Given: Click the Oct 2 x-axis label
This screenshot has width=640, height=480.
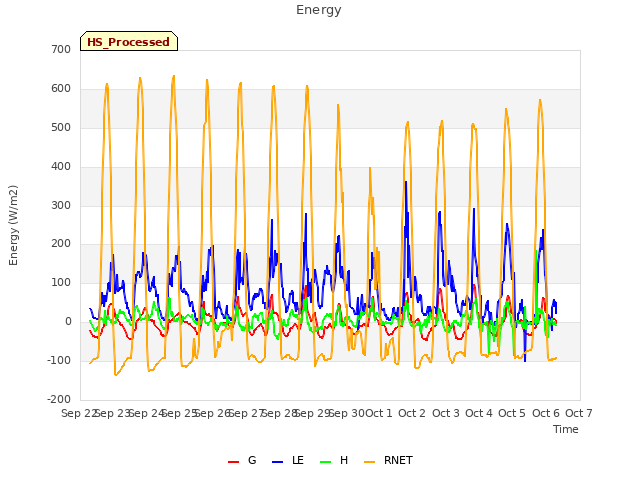Looking at the screenshot, I should 412,413.
